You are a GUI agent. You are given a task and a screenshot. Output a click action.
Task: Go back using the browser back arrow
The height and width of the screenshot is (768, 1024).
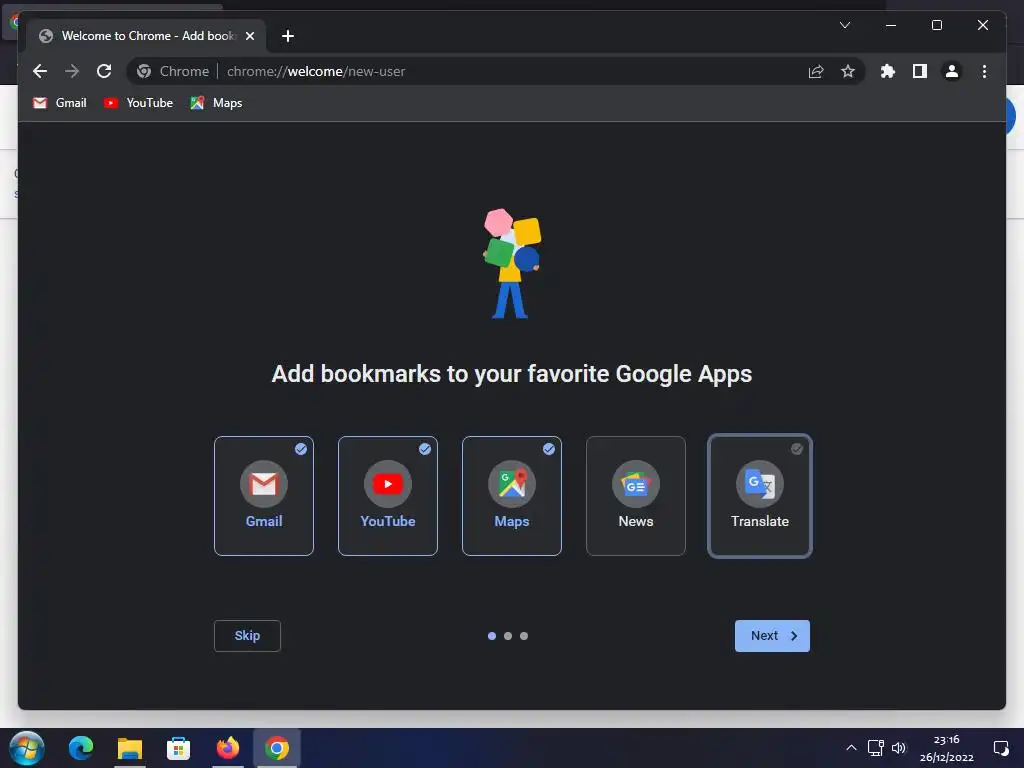pos(40,71)
